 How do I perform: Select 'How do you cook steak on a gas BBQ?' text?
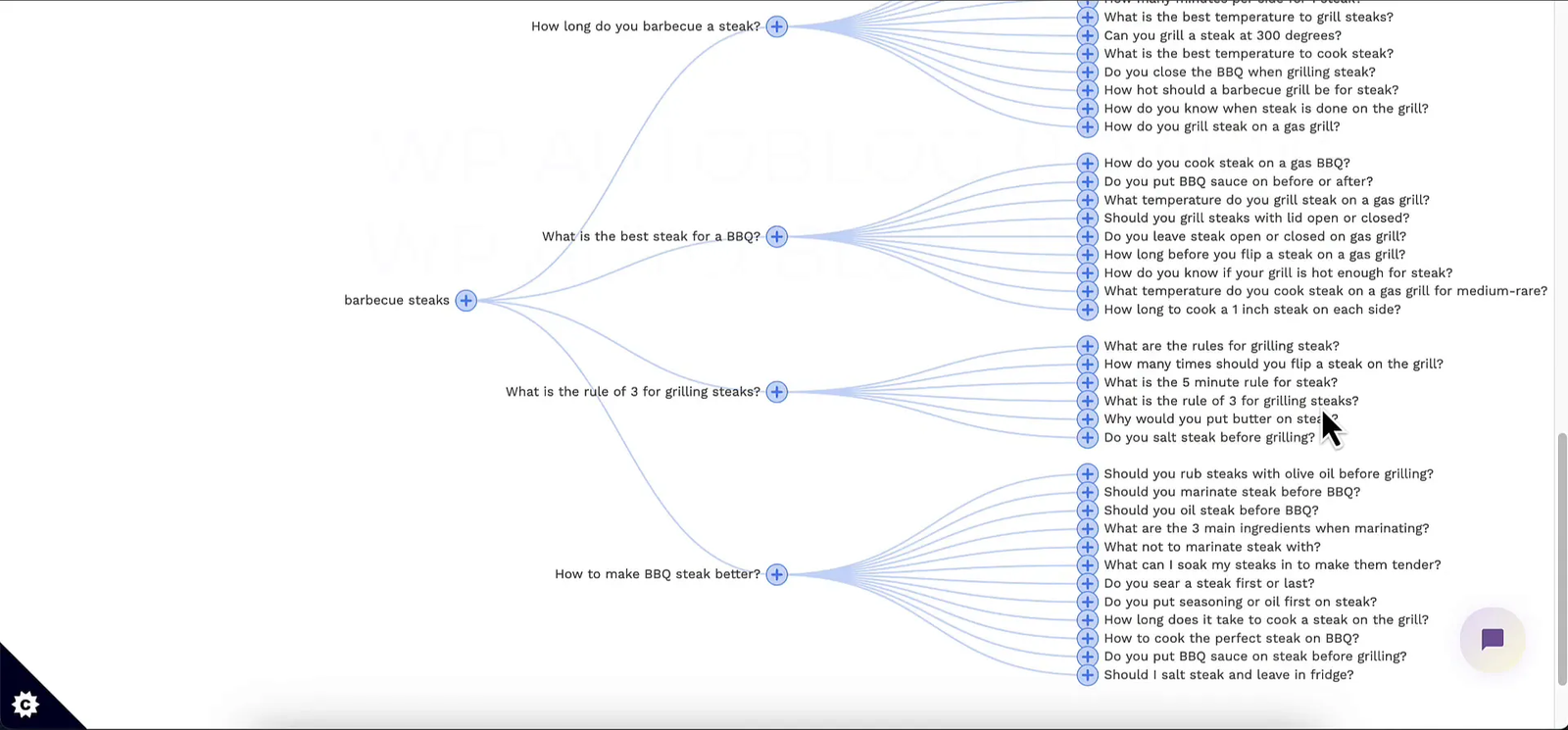click(1227, 164)
